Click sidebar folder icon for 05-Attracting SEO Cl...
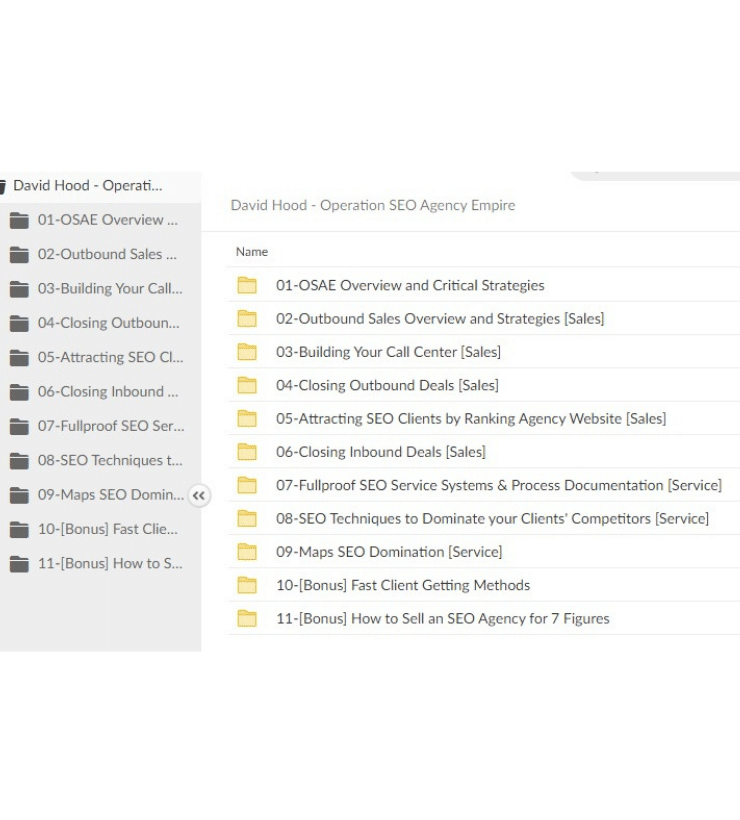 click(x=19, y=357)
